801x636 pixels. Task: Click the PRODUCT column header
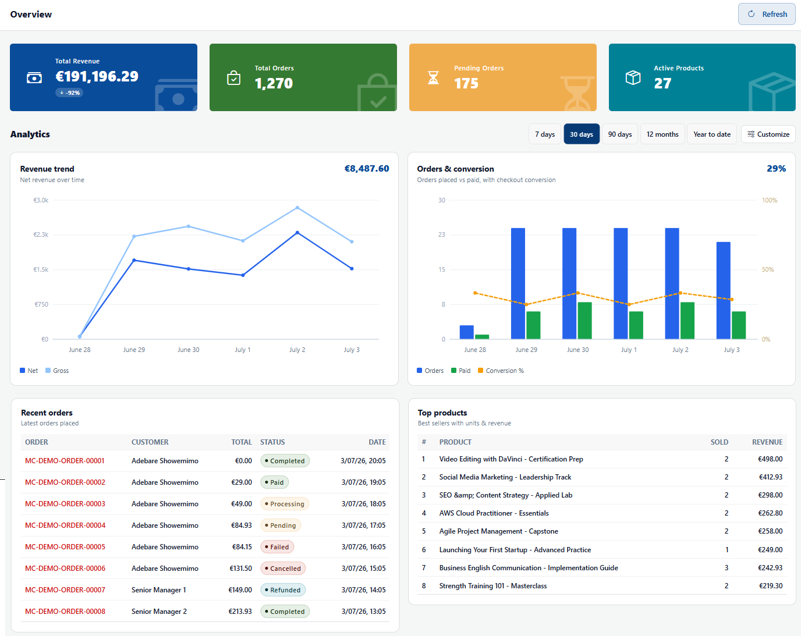[455, 442]
